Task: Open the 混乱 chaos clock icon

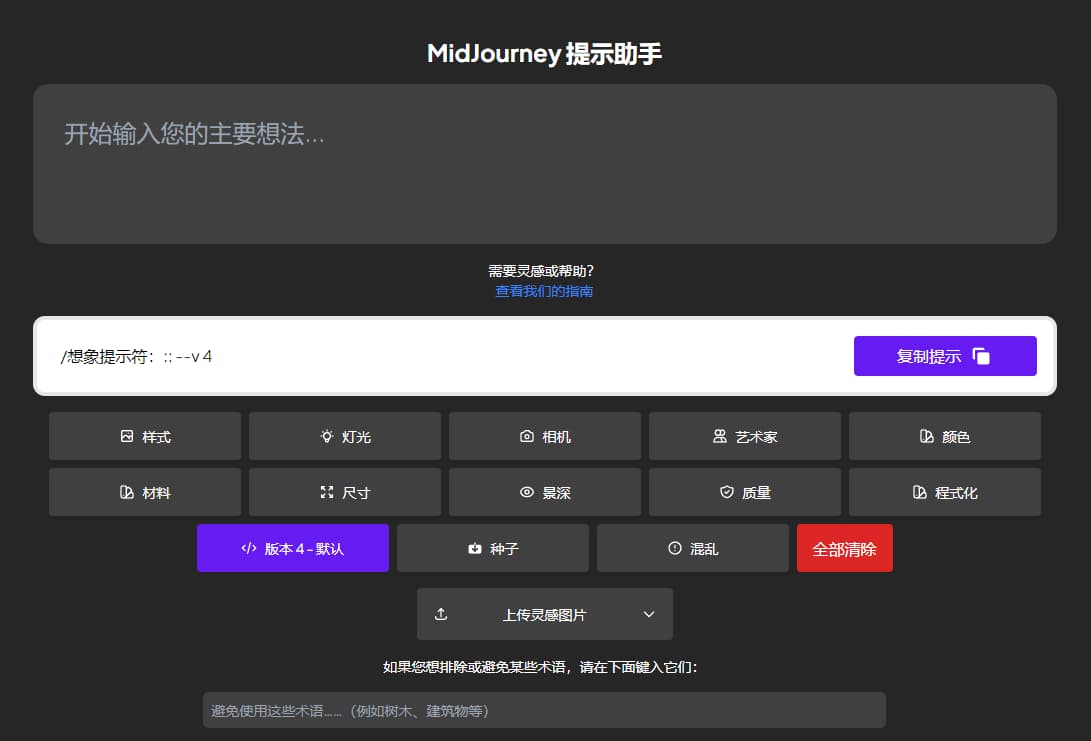Action: tap(673, 548)
